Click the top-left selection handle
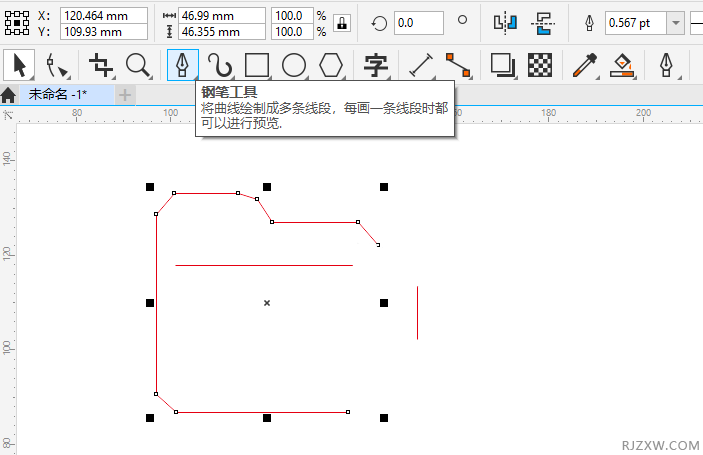 [150, 187]
